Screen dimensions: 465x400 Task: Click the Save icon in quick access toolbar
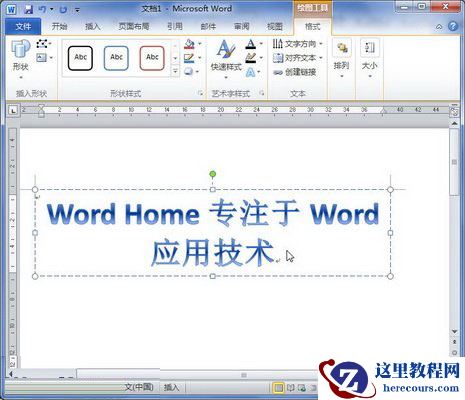[x=28, y=9]
